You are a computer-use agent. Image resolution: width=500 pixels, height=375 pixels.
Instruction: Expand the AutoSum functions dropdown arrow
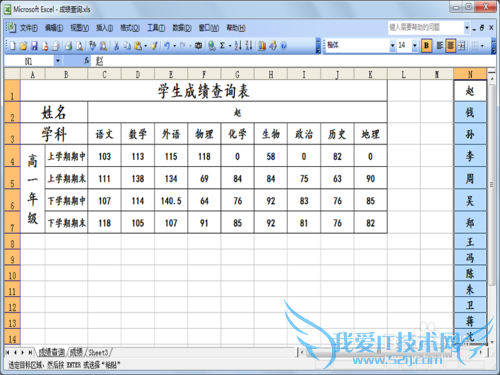point(230,46)
